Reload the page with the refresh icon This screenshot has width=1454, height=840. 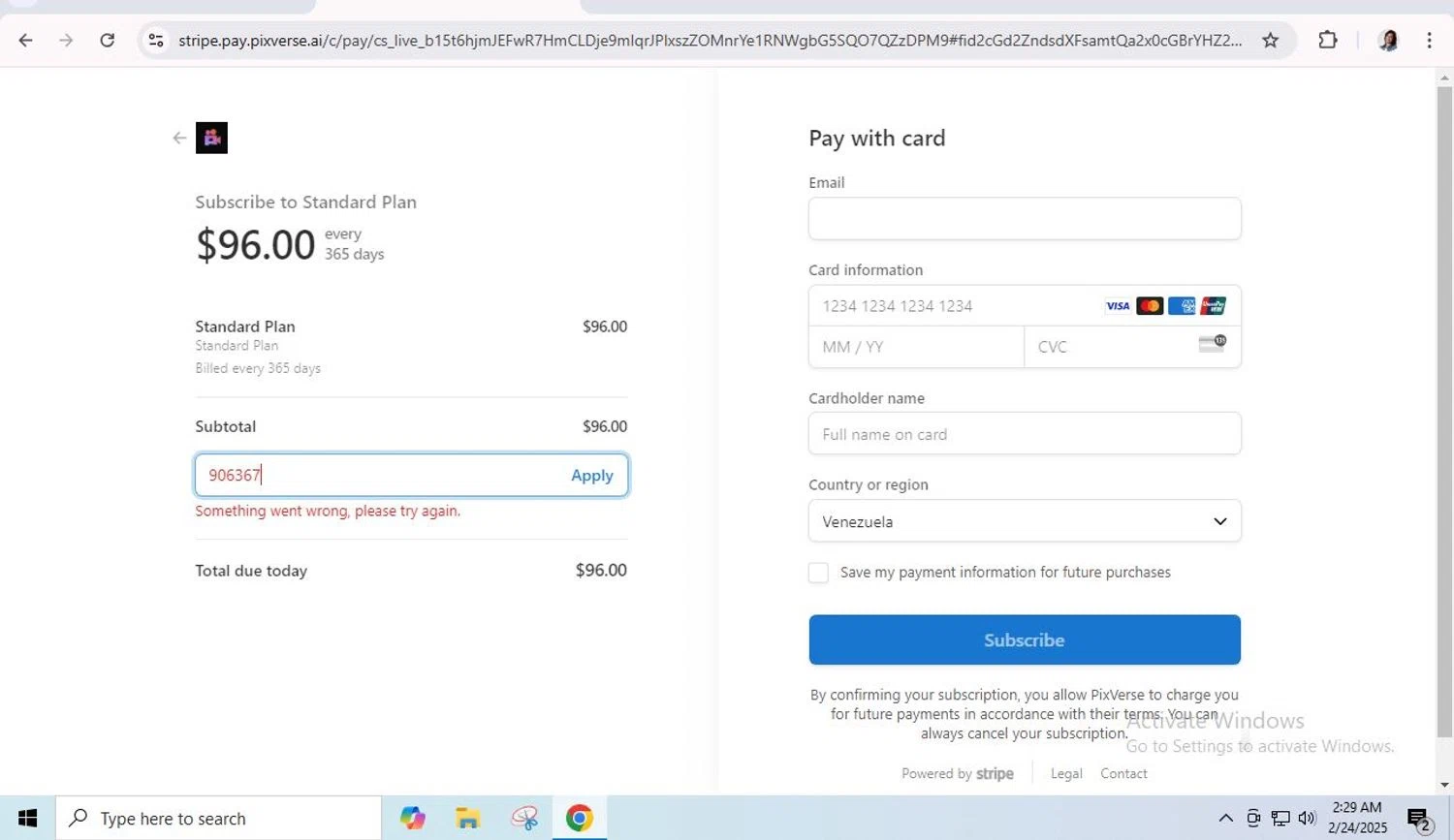pos(108,40)
